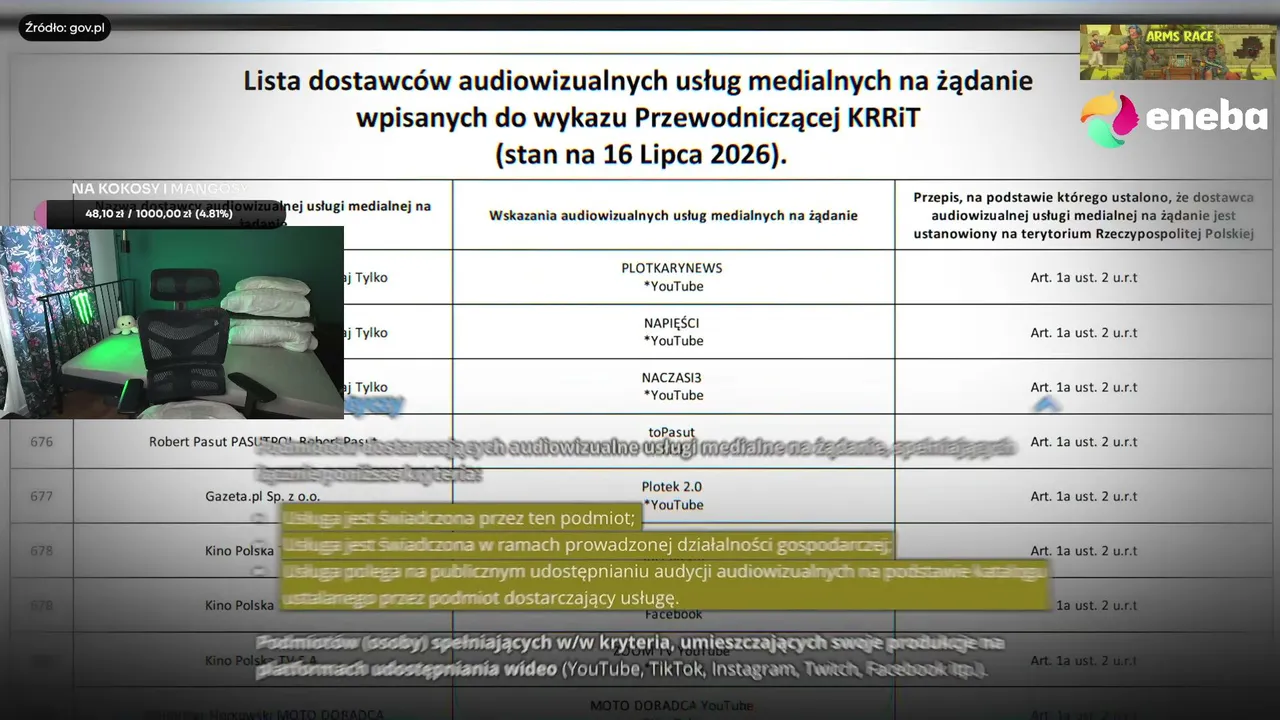Select the NAPIĘŚCI cell
This screenshot has width=1280, height=720.
click(673, 332)
